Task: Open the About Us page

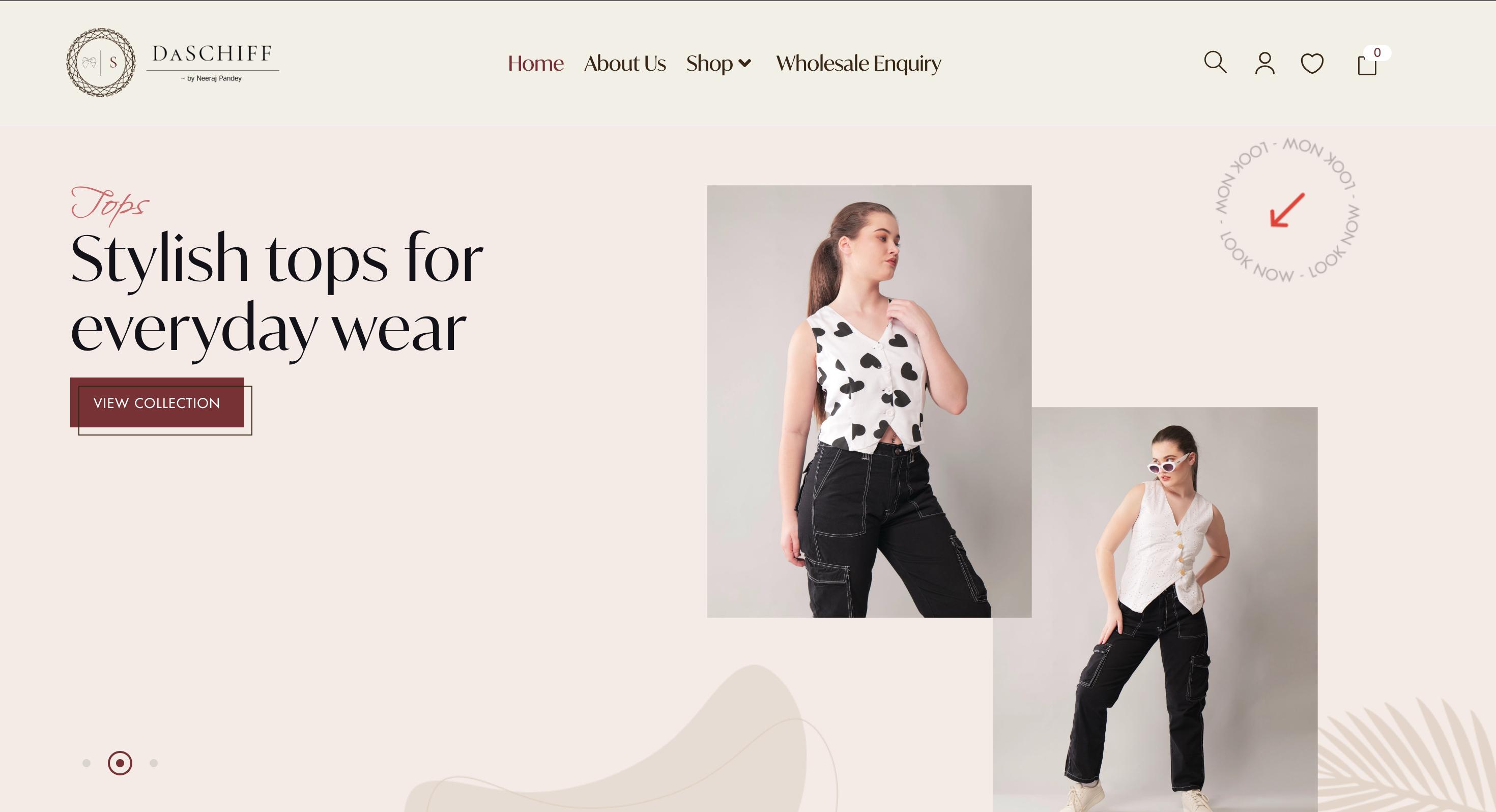Action: coord(625,63)
